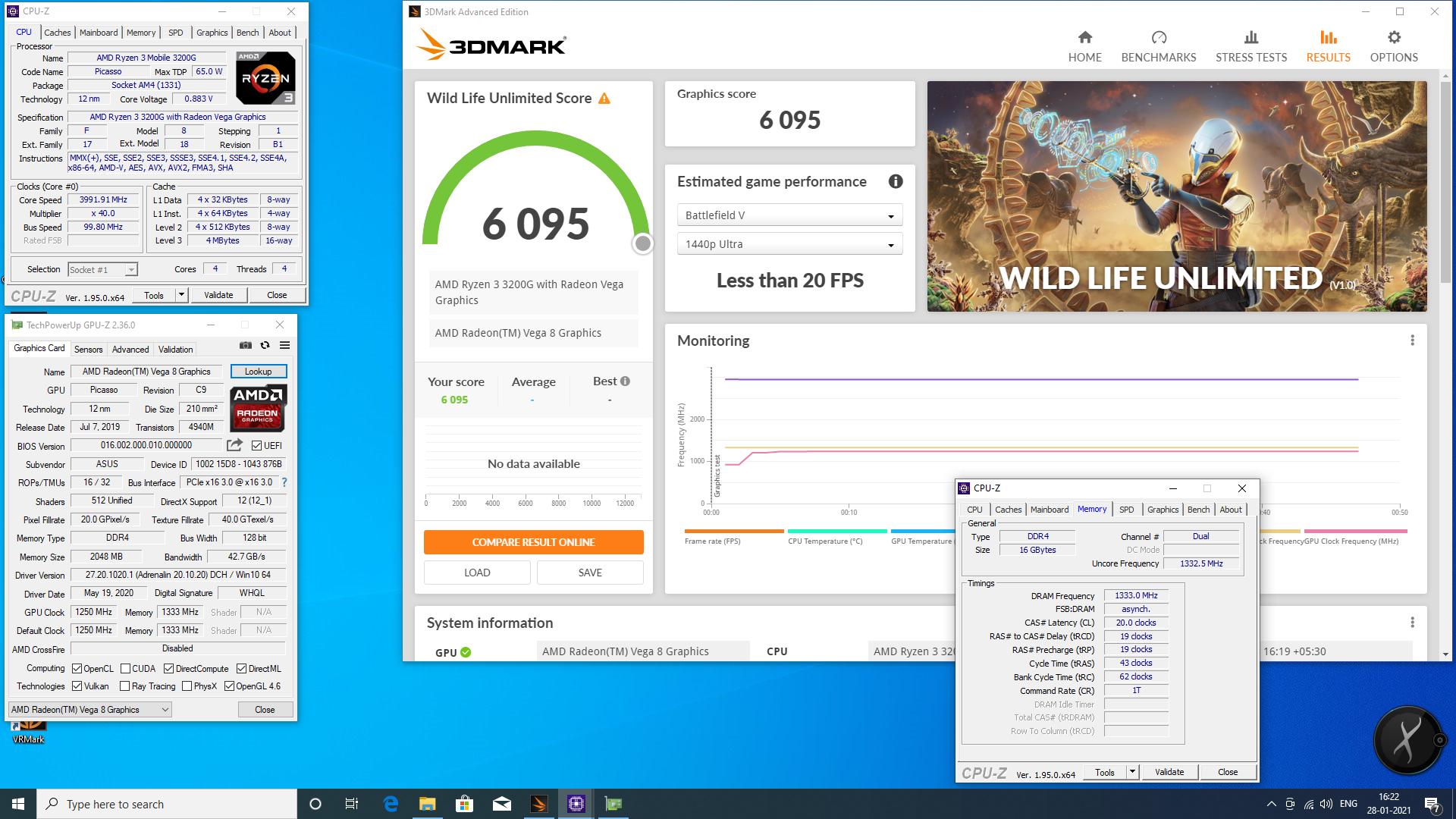Click the bus interface question mark in GPU-Z
1456x819 pixels.
284,482
